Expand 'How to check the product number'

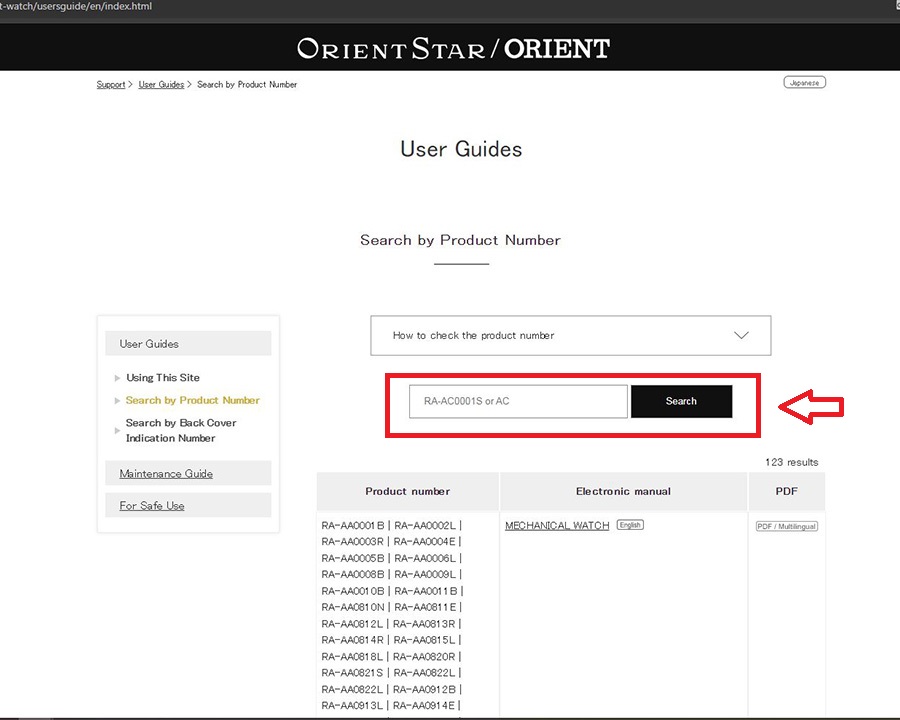(x=571, y=335)
